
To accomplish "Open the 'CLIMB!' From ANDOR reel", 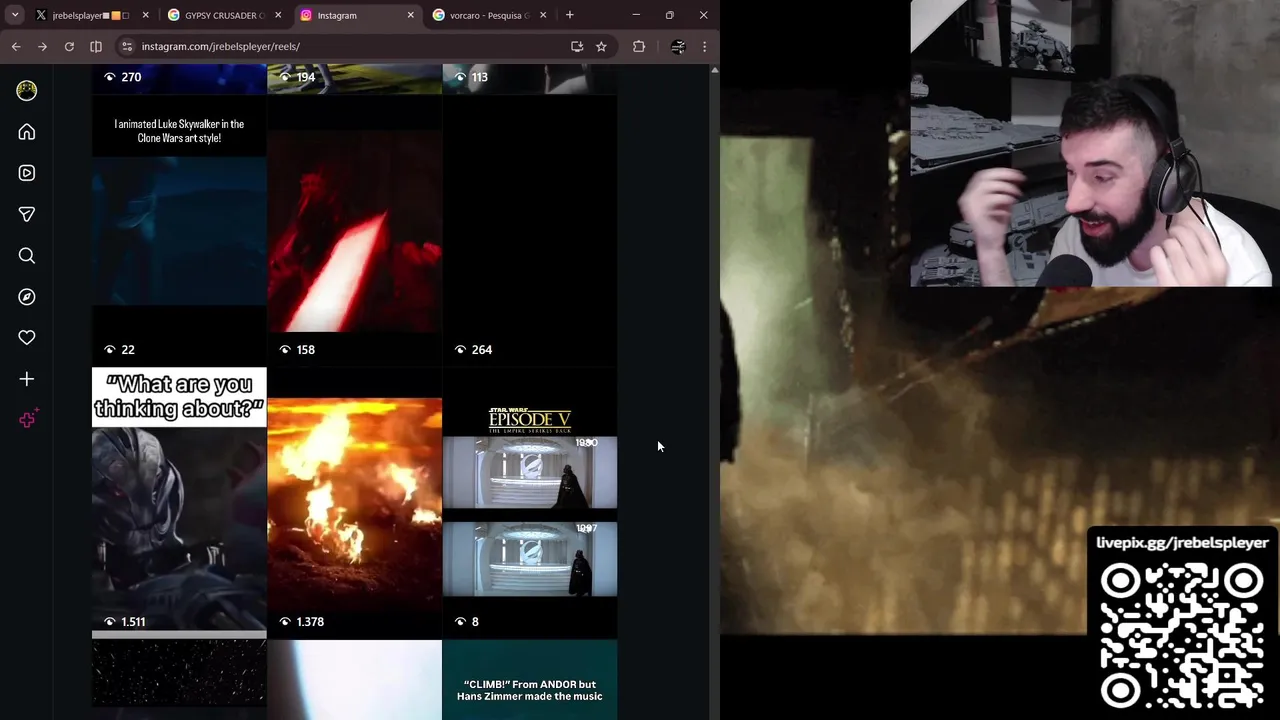I will 530,680.
